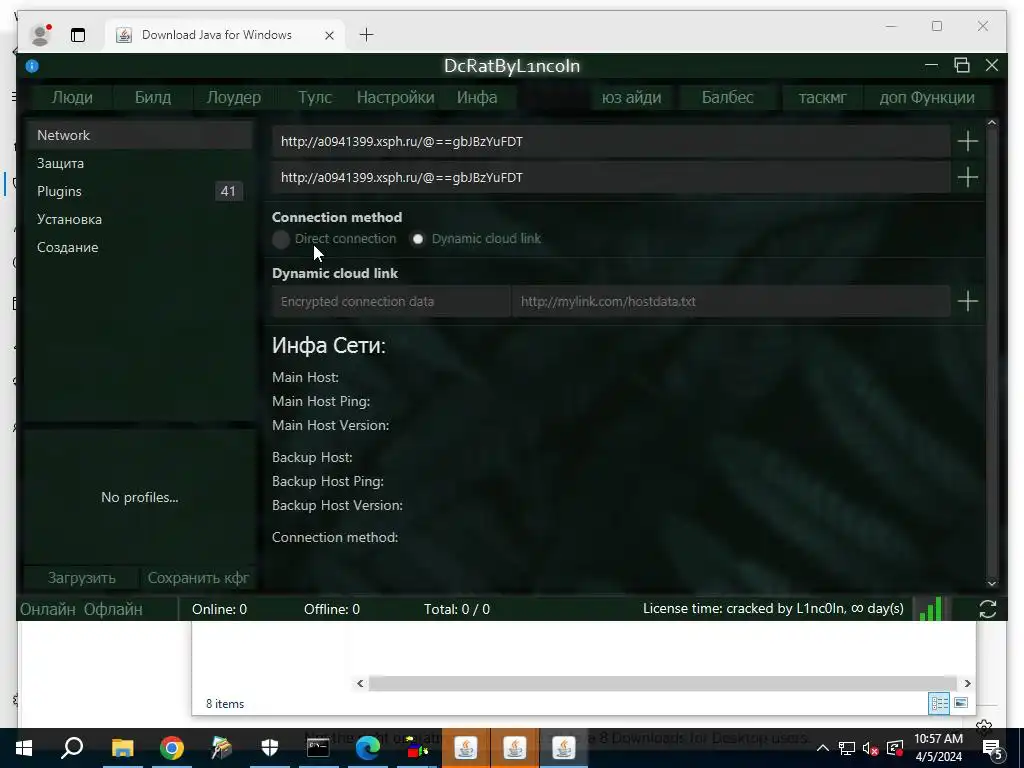
Task: Click the Загрузить button
Action: (81, 578)
